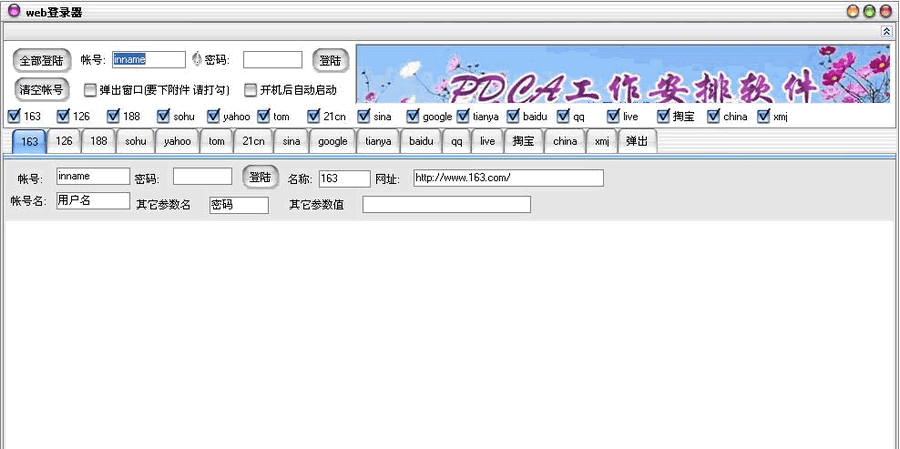Open the baidu tab

coord(421,141)
